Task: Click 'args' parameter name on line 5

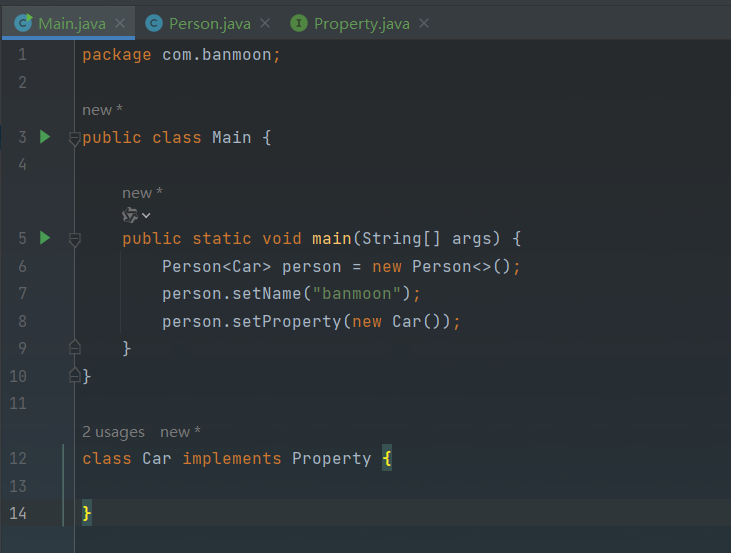Action: pos(471,240)
